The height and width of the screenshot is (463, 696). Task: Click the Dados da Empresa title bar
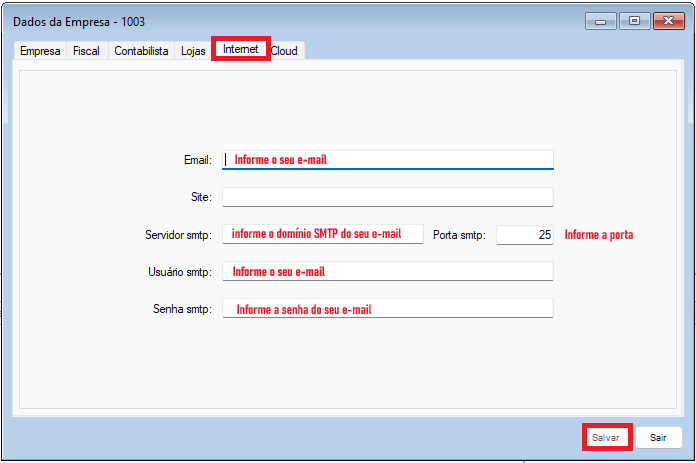coord(300,20)
